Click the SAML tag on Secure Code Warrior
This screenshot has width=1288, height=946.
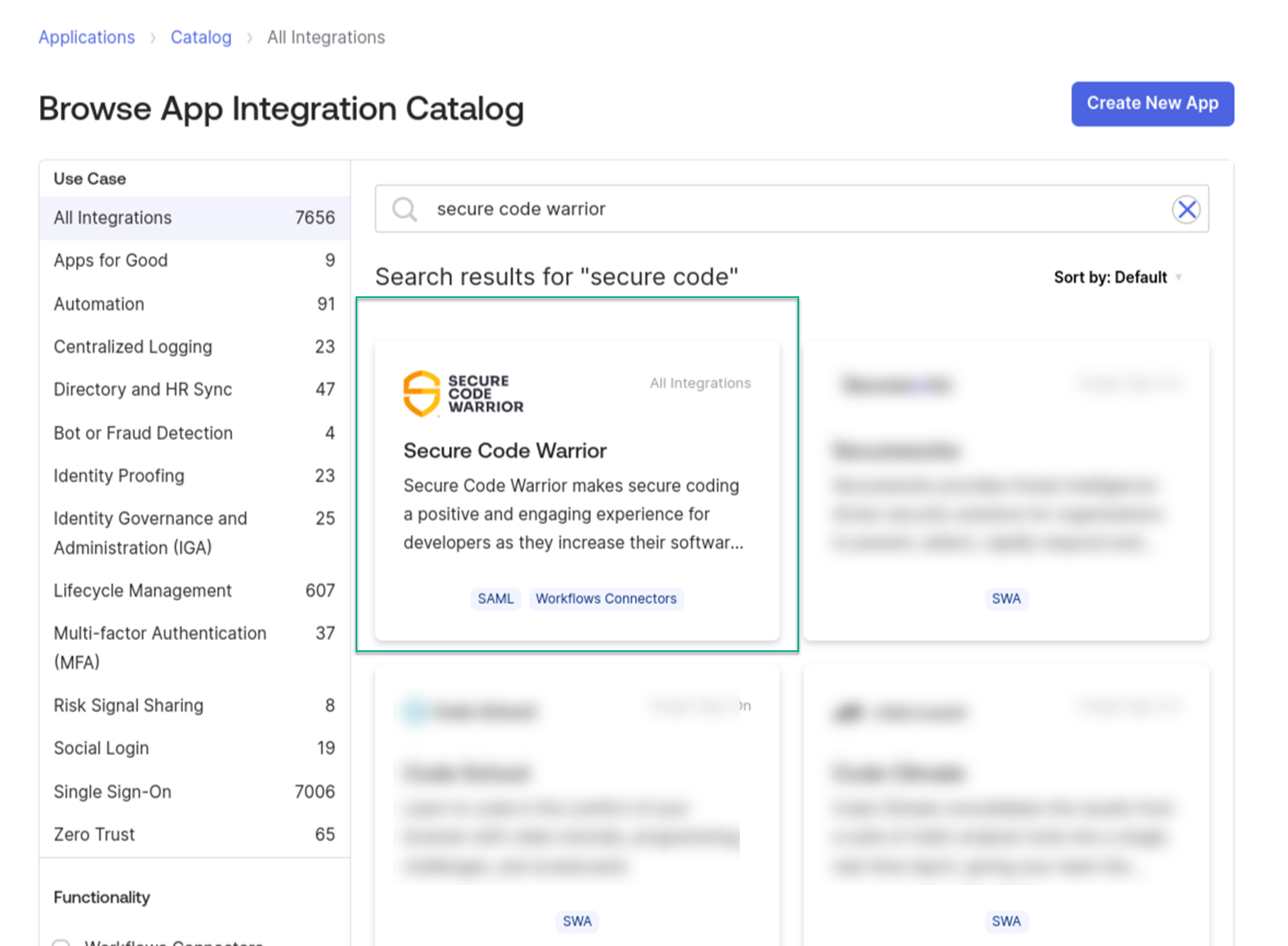coord(496,599)
